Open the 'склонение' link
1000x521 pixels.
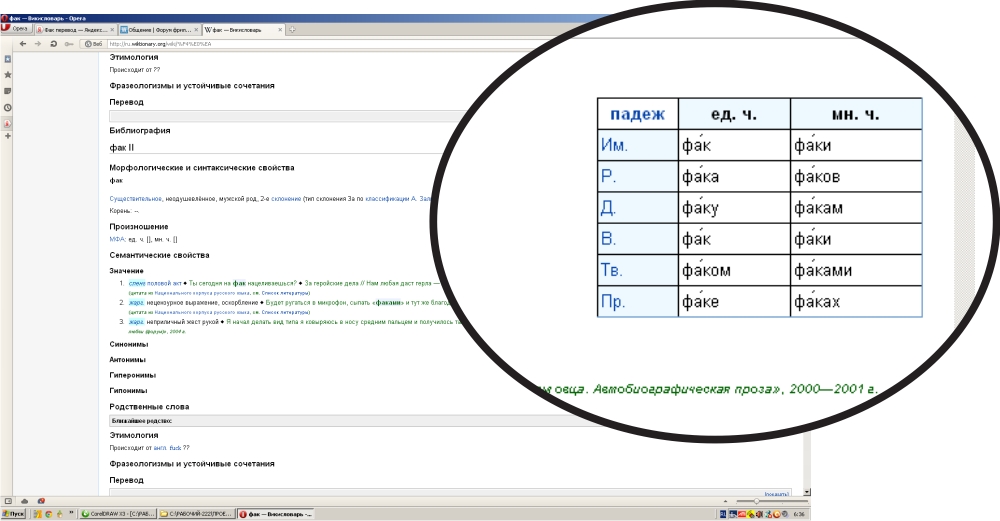pyautogui.click(x=286, y=199)
